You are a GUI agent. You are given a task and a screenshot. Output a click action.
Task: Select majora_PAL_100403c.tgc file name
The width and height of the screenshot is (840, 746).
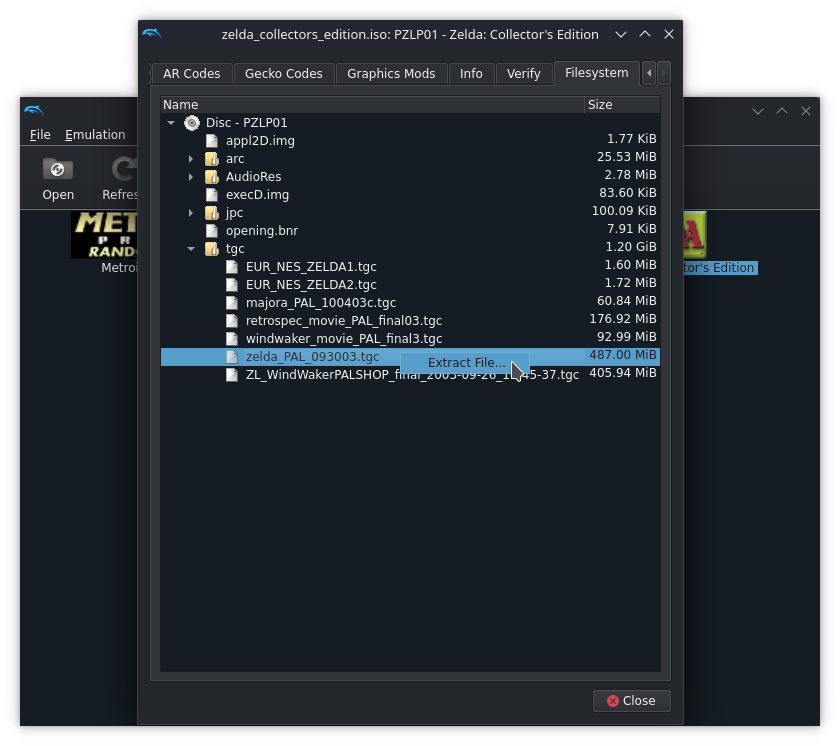pyautogui.click(x=320, y=303)
